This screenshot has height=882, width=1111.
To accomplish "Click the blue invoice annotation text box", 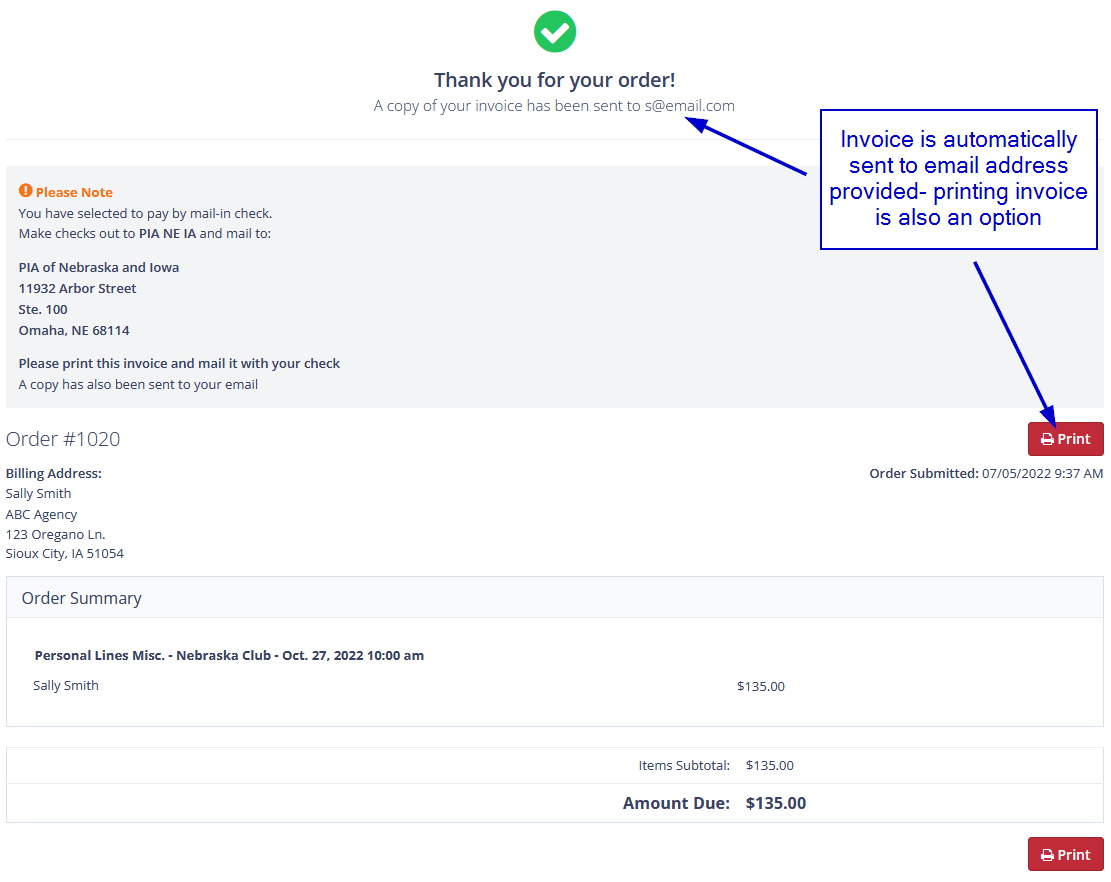I will pyautogui.click(x=958, y=179).
